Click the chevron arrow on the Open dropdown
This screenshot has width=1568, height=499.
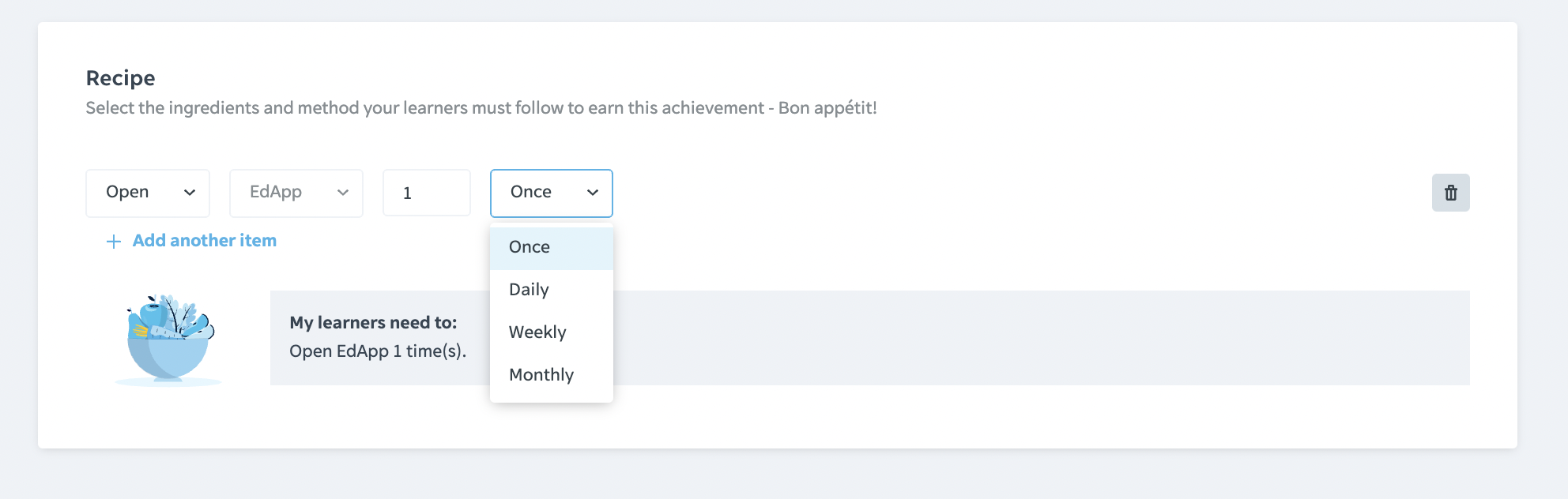coord(190,193)
